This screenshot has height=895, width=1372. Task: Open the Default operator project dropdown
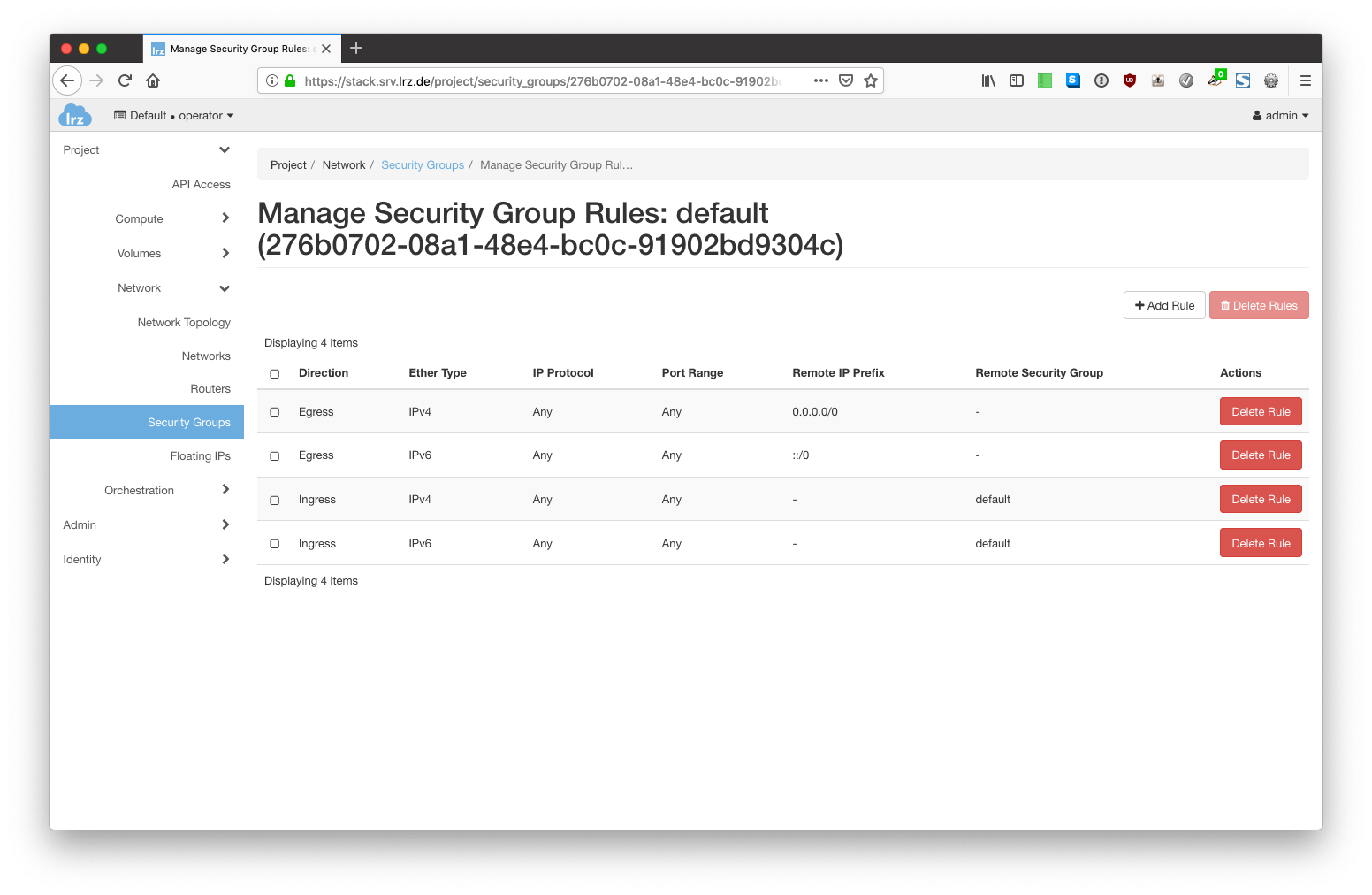pyautogui.click(x=174, y=116)
